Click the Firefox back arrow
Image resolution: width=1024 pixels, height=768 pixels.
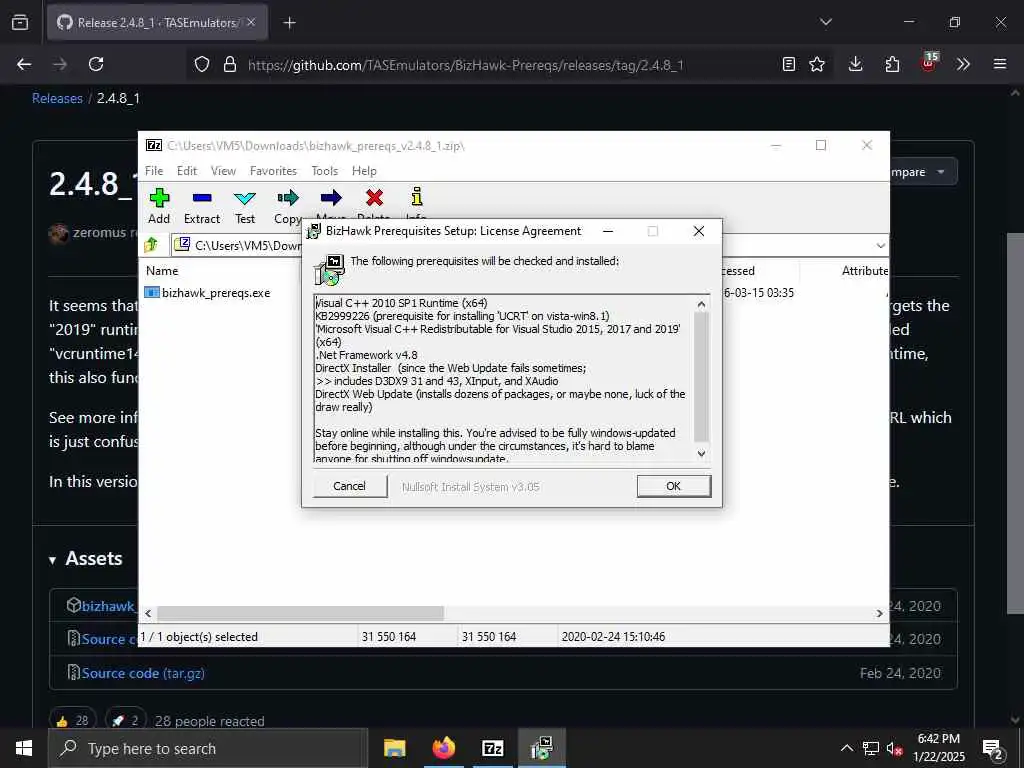24,64
